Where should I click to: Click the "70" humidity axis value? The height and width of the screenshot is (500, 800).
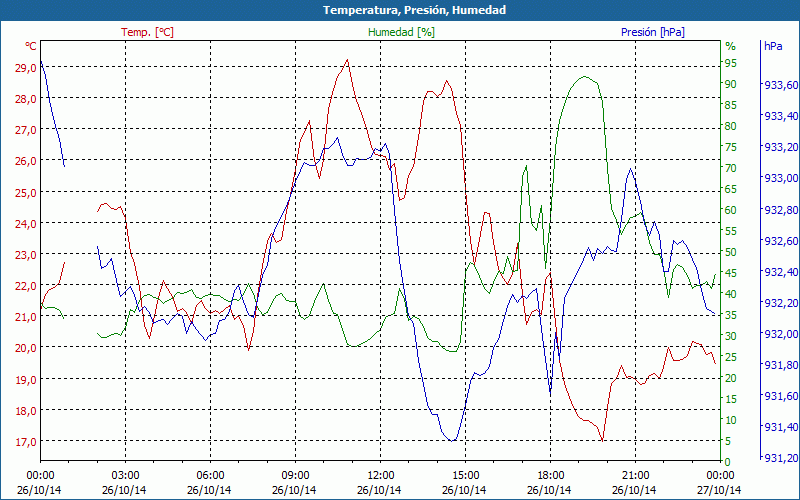point(731,168)
